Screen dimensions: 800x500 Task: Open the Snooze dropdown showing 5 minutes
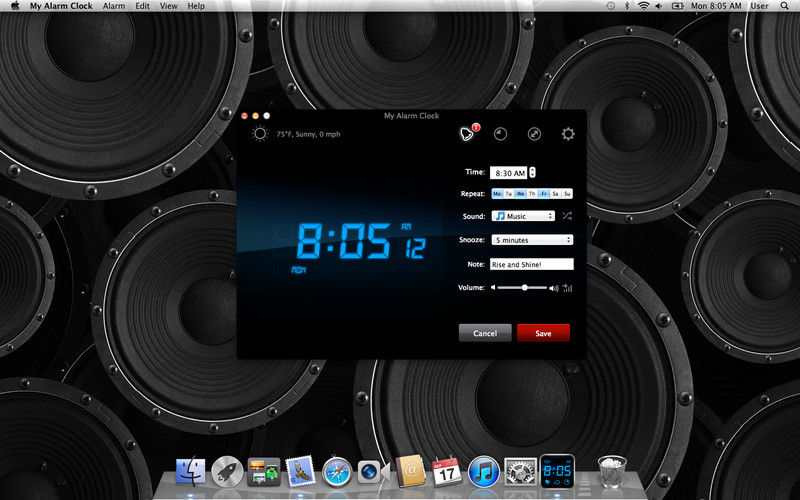(x=532, y=240)
